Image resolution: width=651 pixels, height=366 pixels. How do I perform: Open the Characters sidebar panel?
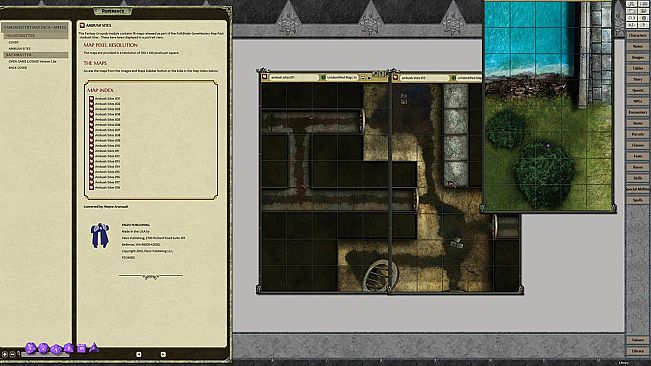coord(637,35)
